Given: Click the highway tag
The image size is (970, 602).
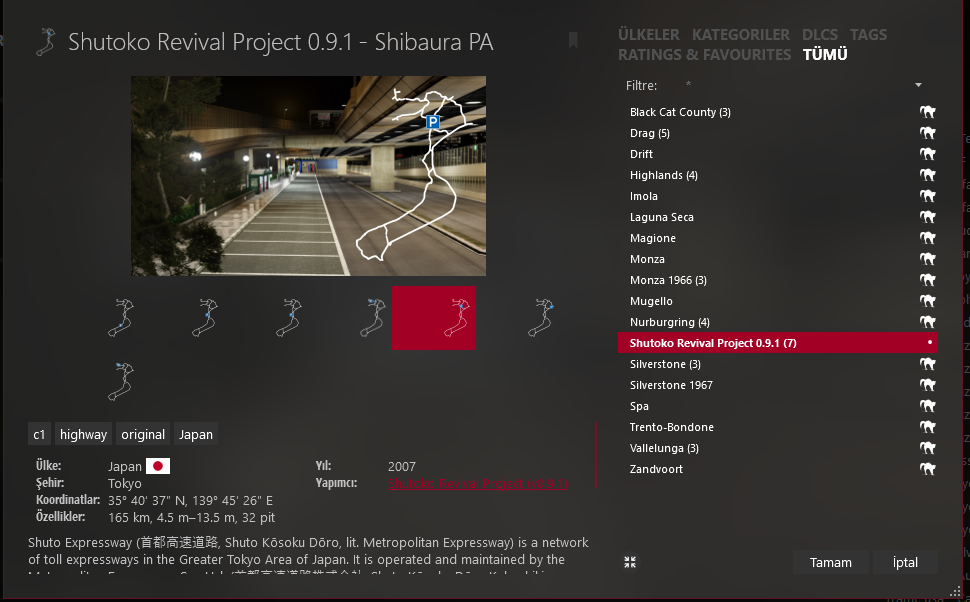Looking at the screenshot, I should (x=84, y=434).
